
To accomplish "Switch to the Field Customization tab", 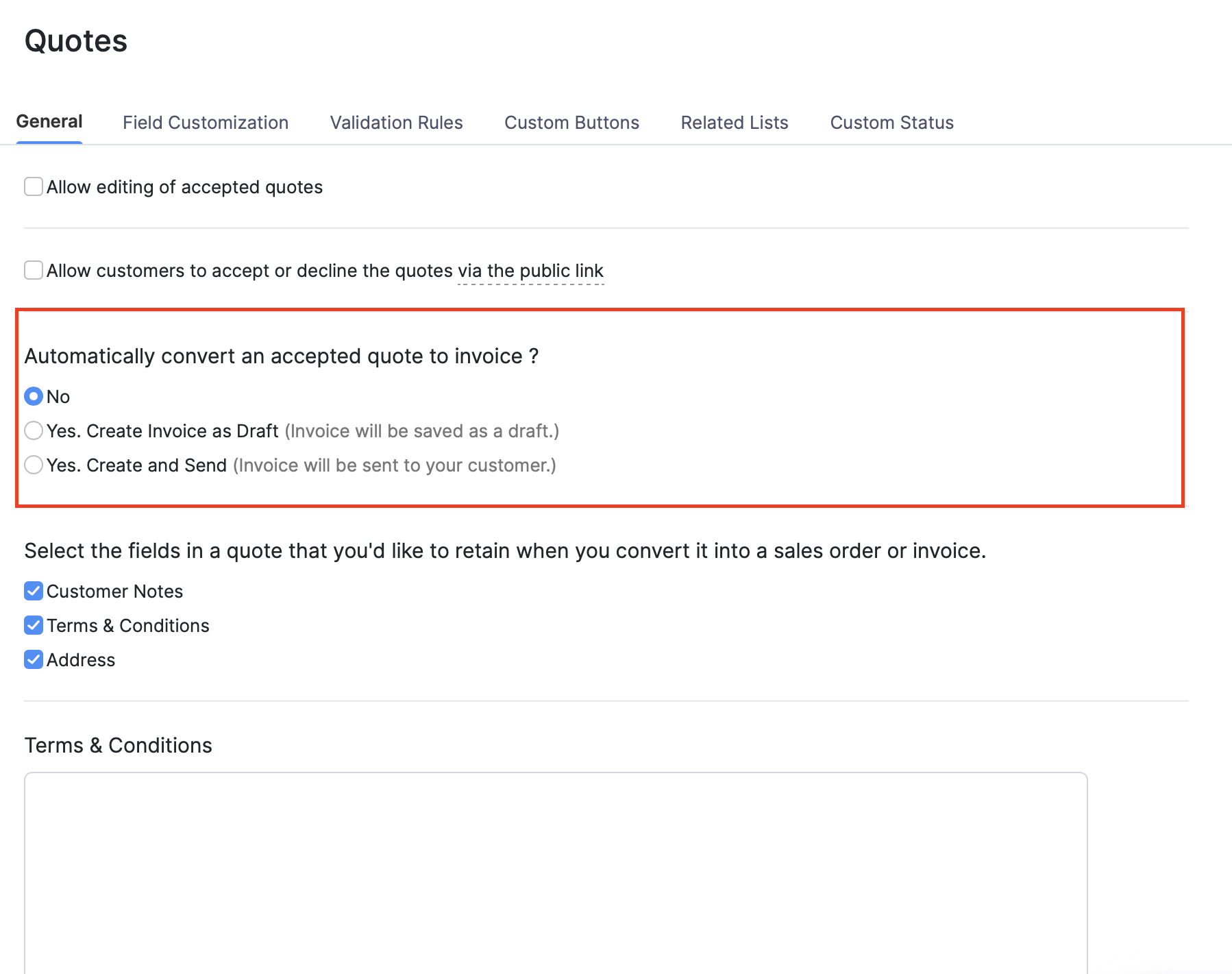I will [205, 122].
